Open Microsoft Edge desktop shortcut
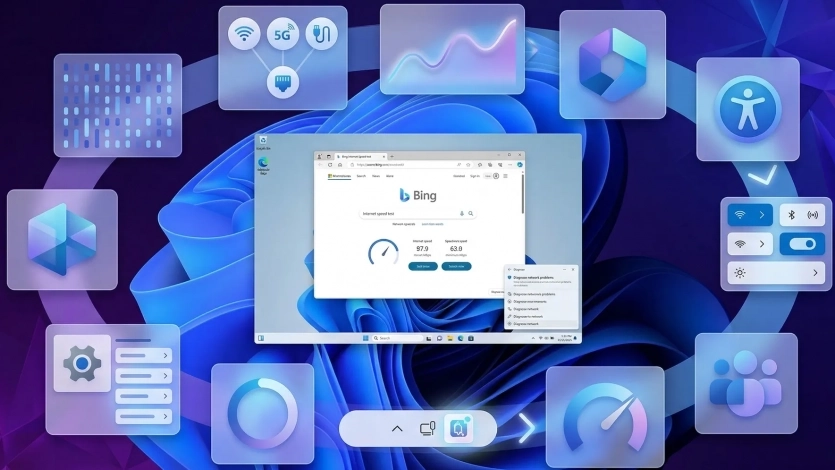This screenshot has width=835, height=470. (x=264, y=164)
